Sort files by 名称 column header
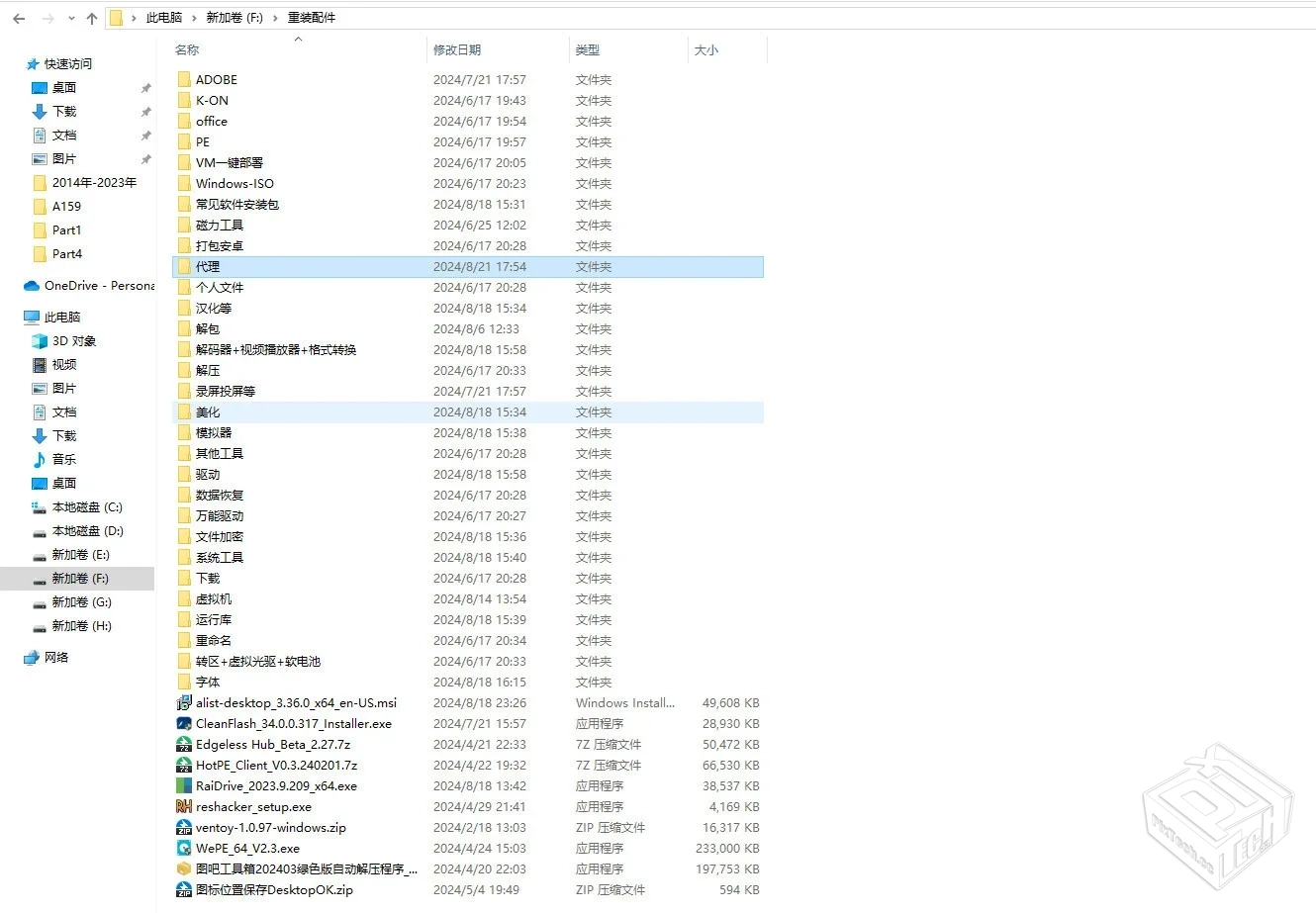 click(187, 49)
